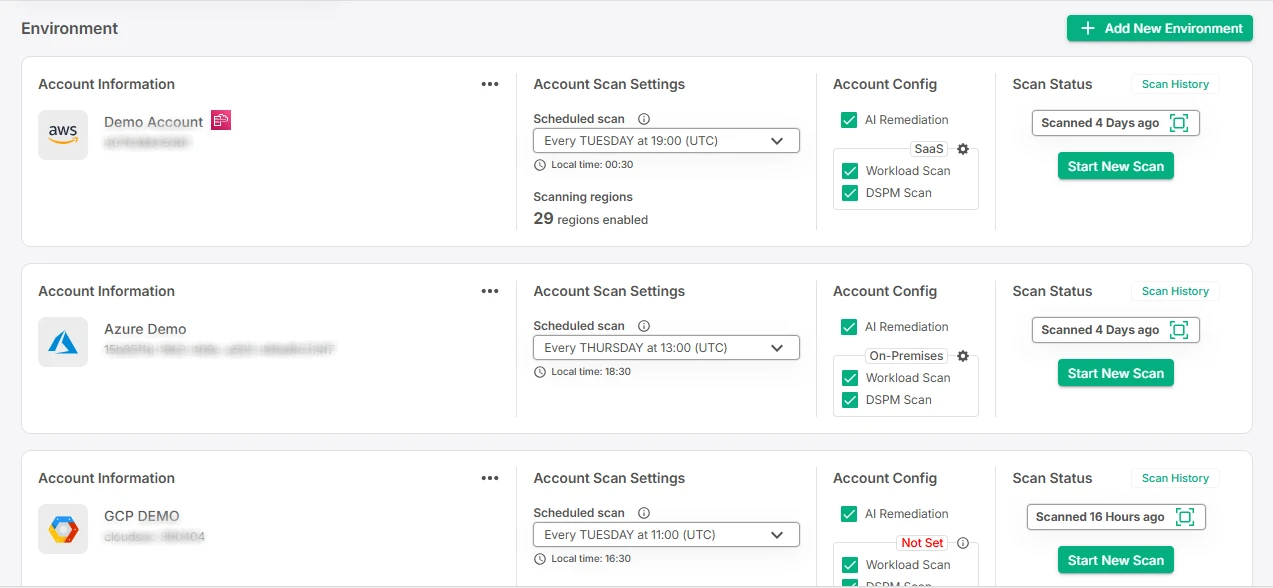
Task: Toggle Workload Scan checkbox for Azure Demo
Action: point(850,378)
